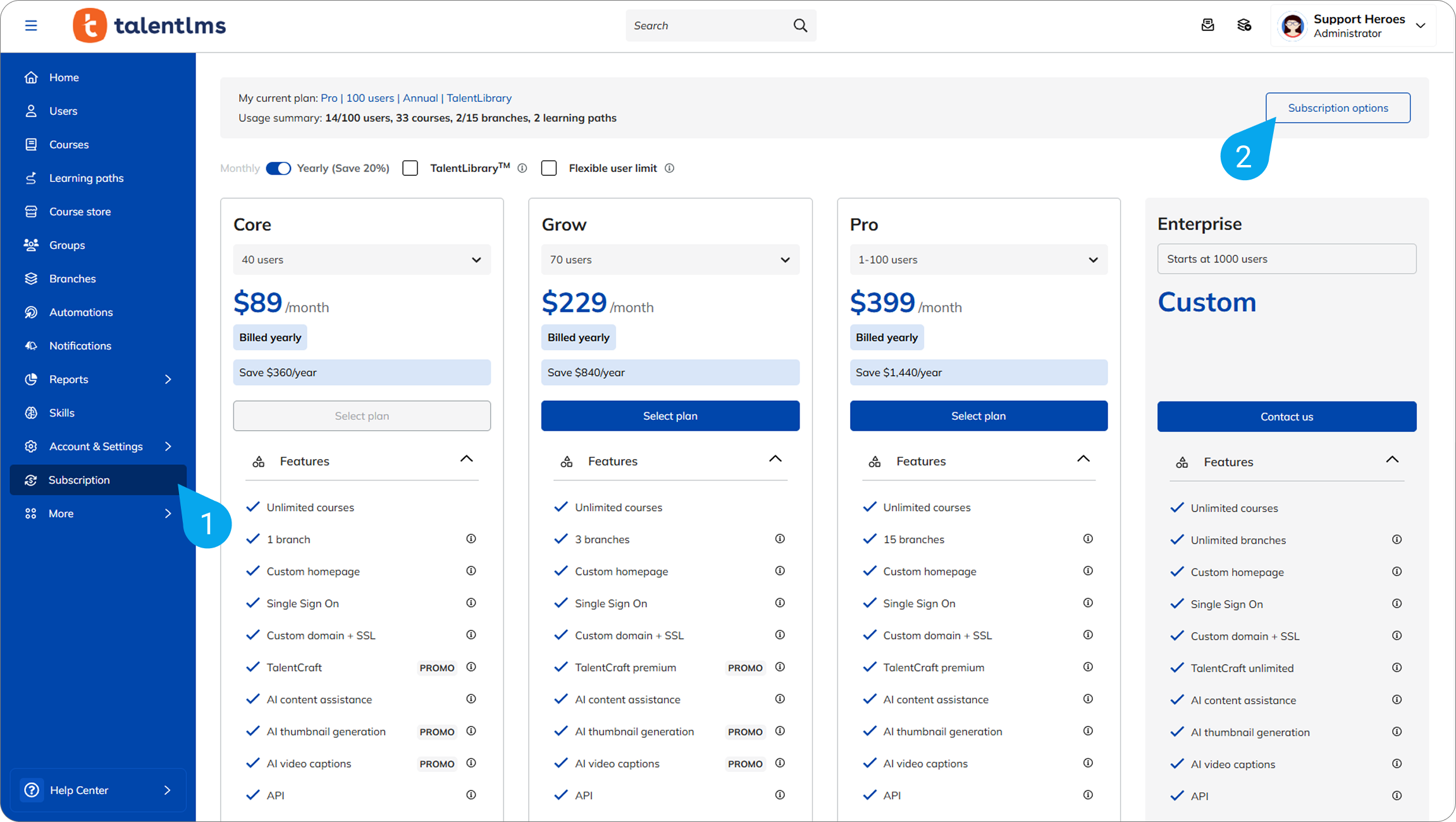1456x822 pixels.
Task: Check the Flexible user limit box
Action: click(x=549, y=168)
